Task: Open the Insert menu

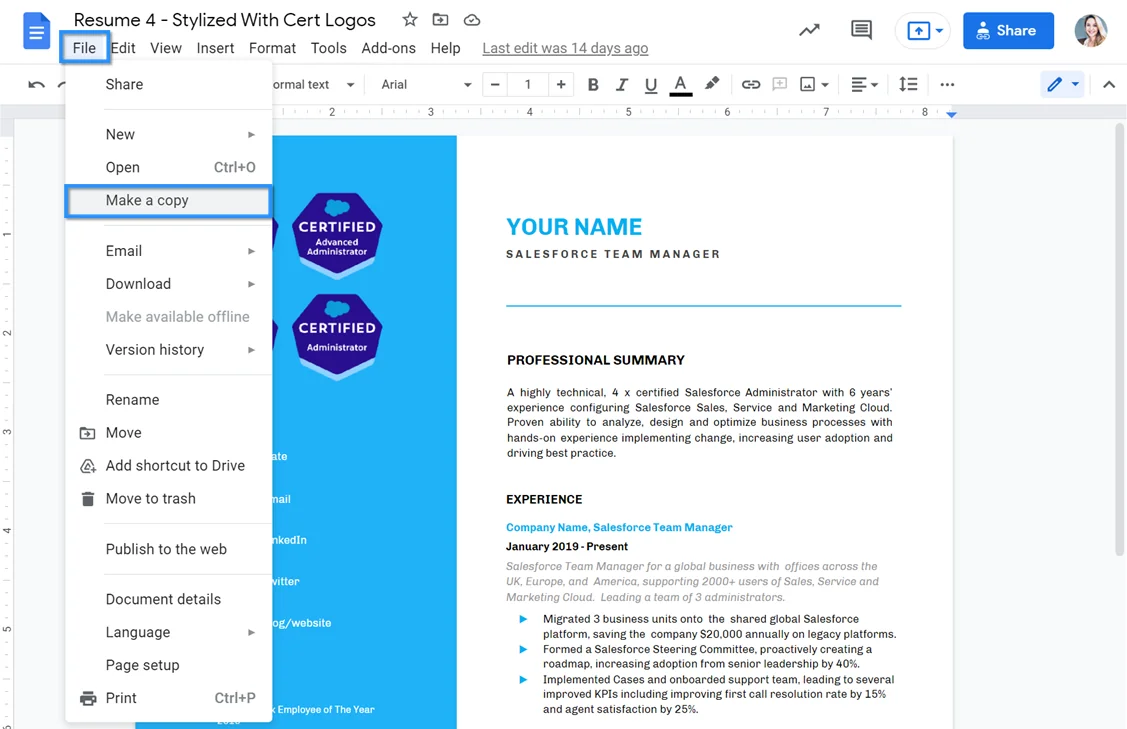Action: point(215,48)
